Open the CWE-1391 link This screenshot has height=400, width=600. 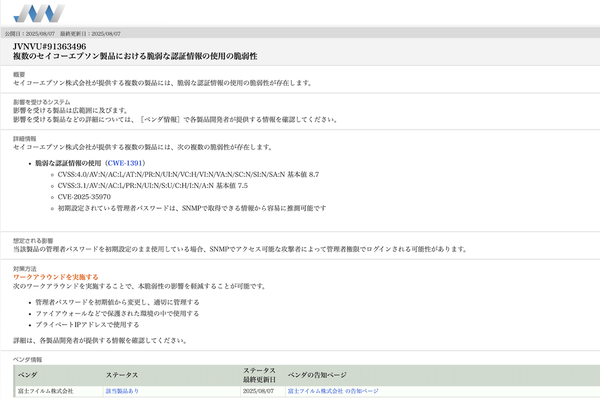[125, 163]
